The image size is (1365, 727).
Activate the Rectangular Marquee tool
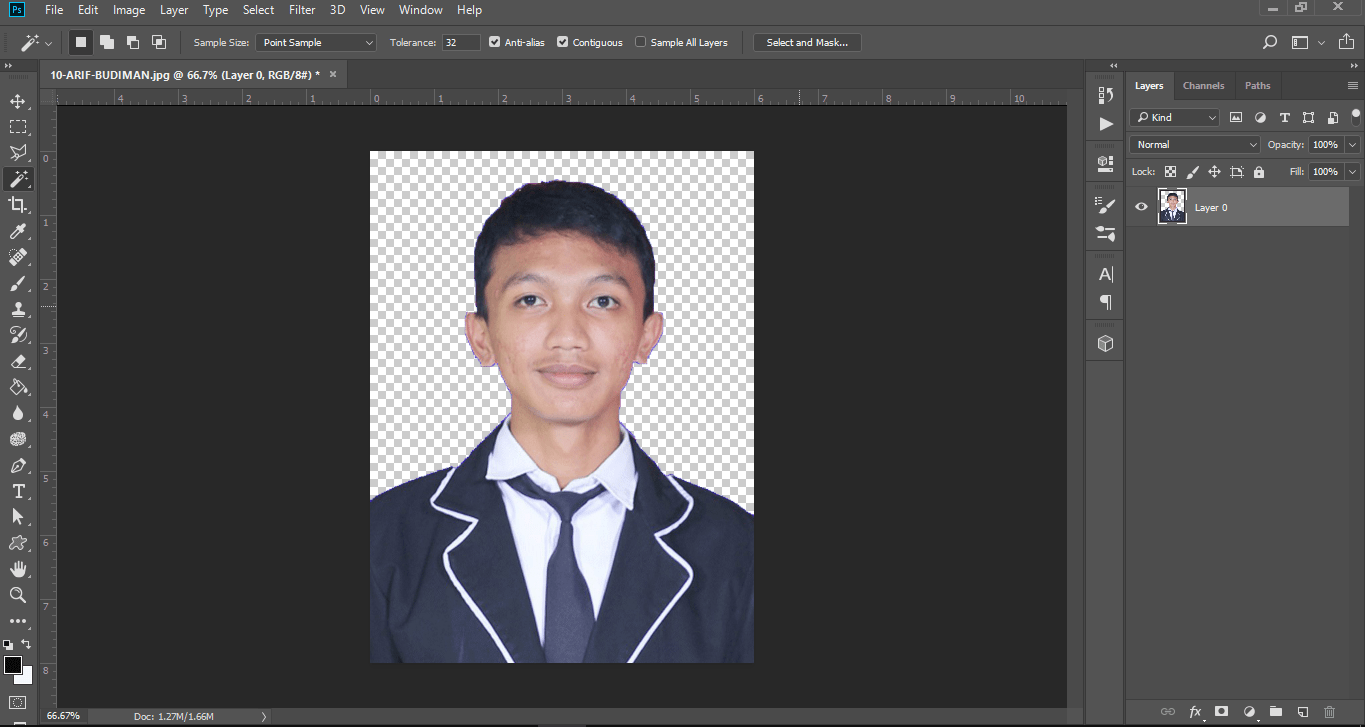[19, 126]
